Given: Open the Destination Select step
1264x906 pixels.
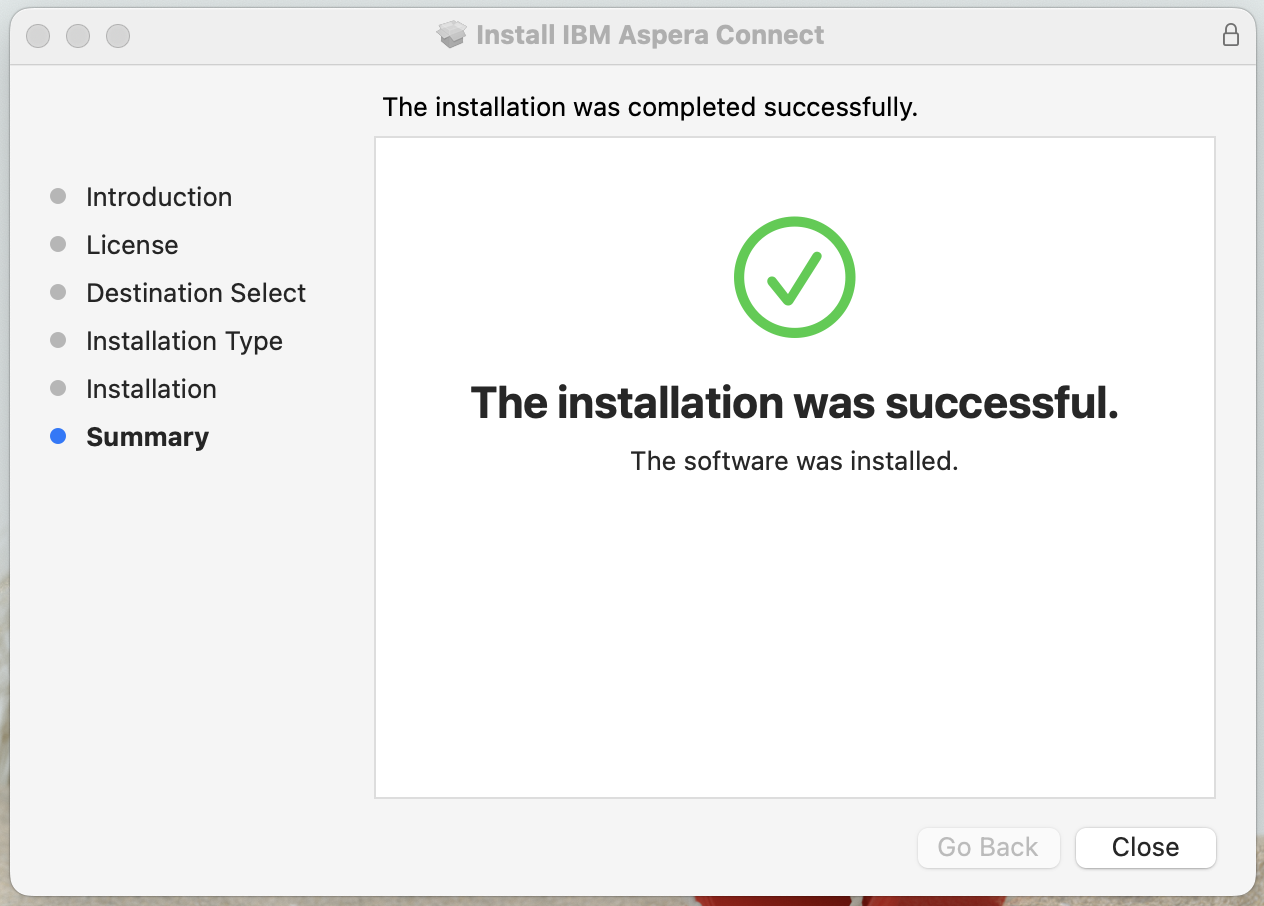Looking at the screenshot, I should tap(195, 292).
